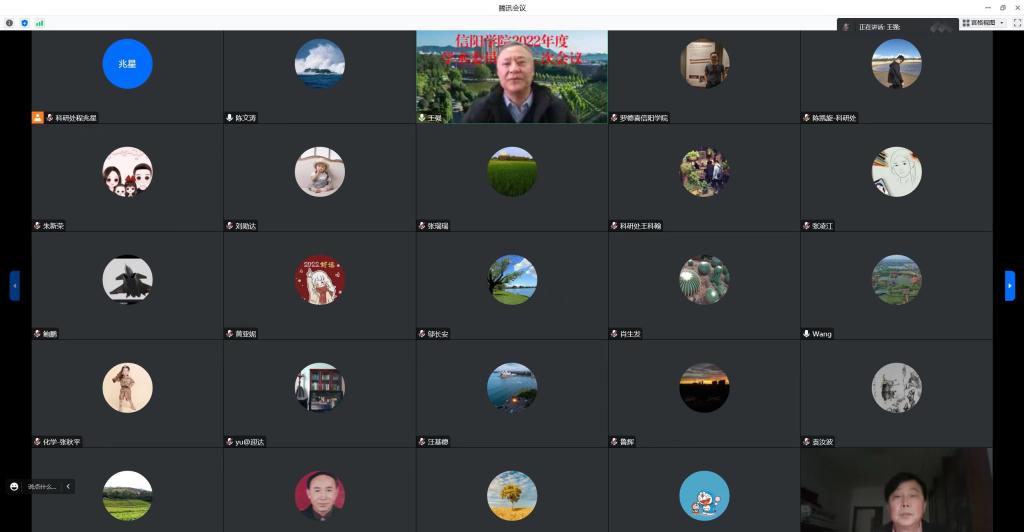1024x532 pixels.
Task: Click the blue 兆星 avatar tile
Action: click(127, 64)
